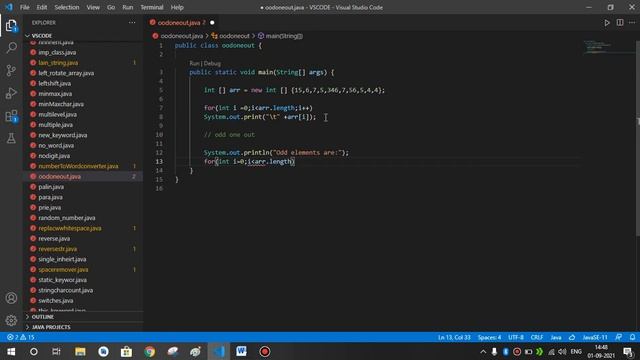Screen dimensions: 640x360
Task: Open the File menu
Action: (24, 7)
